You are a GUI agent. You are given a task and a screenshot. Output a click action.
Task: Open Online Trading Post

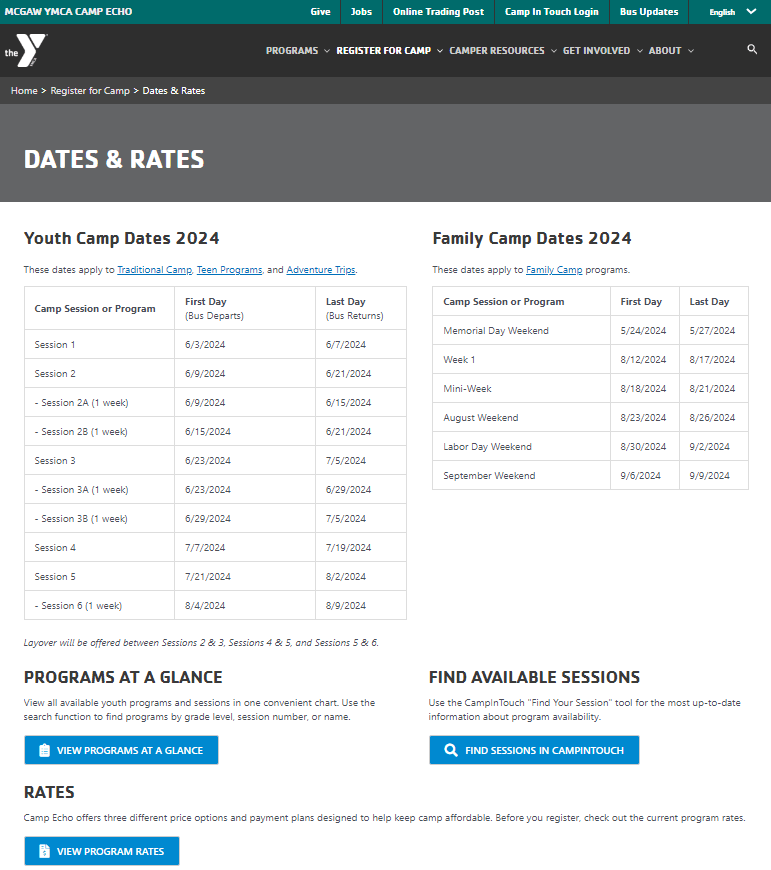click(438, 12)
